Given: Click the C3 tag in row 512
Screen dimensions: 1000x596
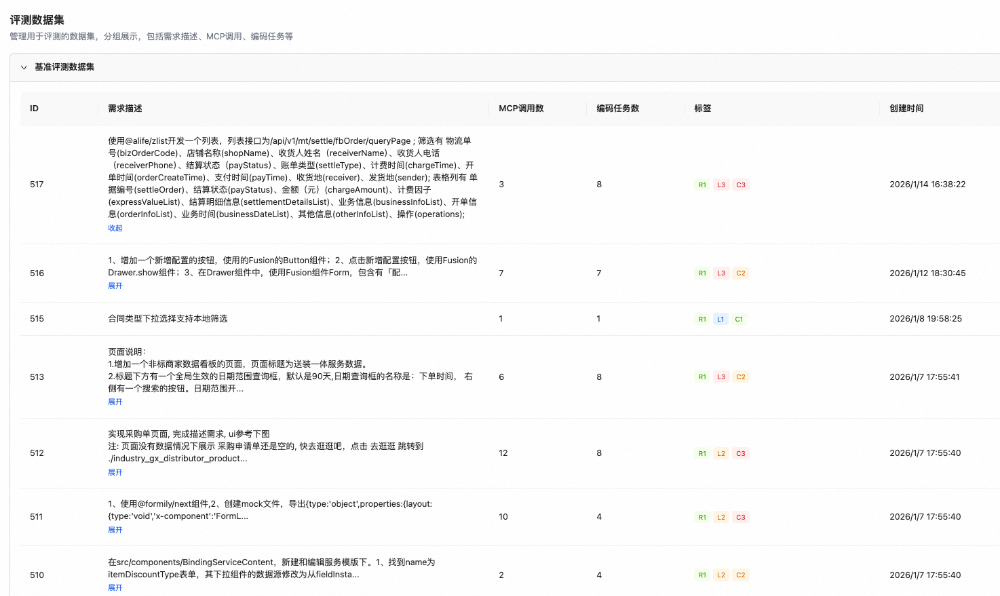Looking at the screenshot, I should click(x=740, y=454).
